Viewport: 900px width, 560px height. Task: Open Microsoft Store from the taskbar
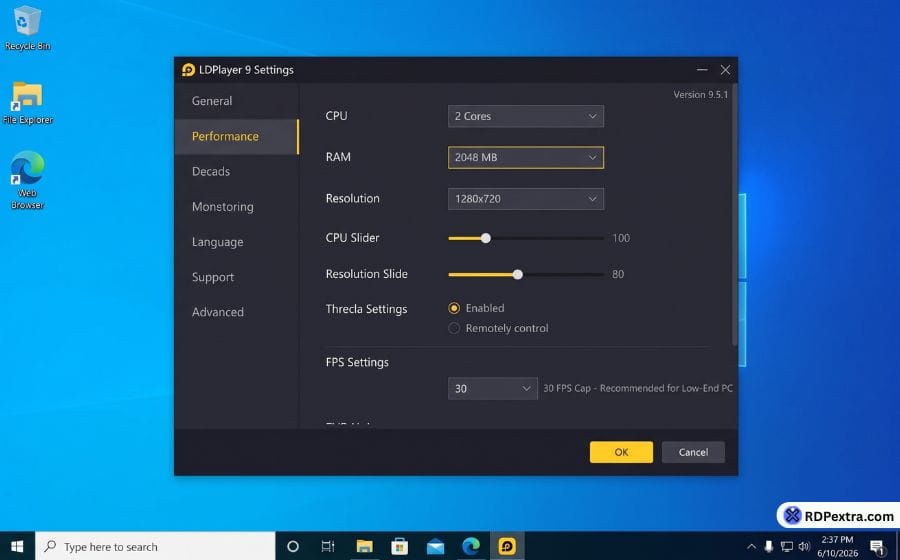pyautogui.click(x=399, y=546)
